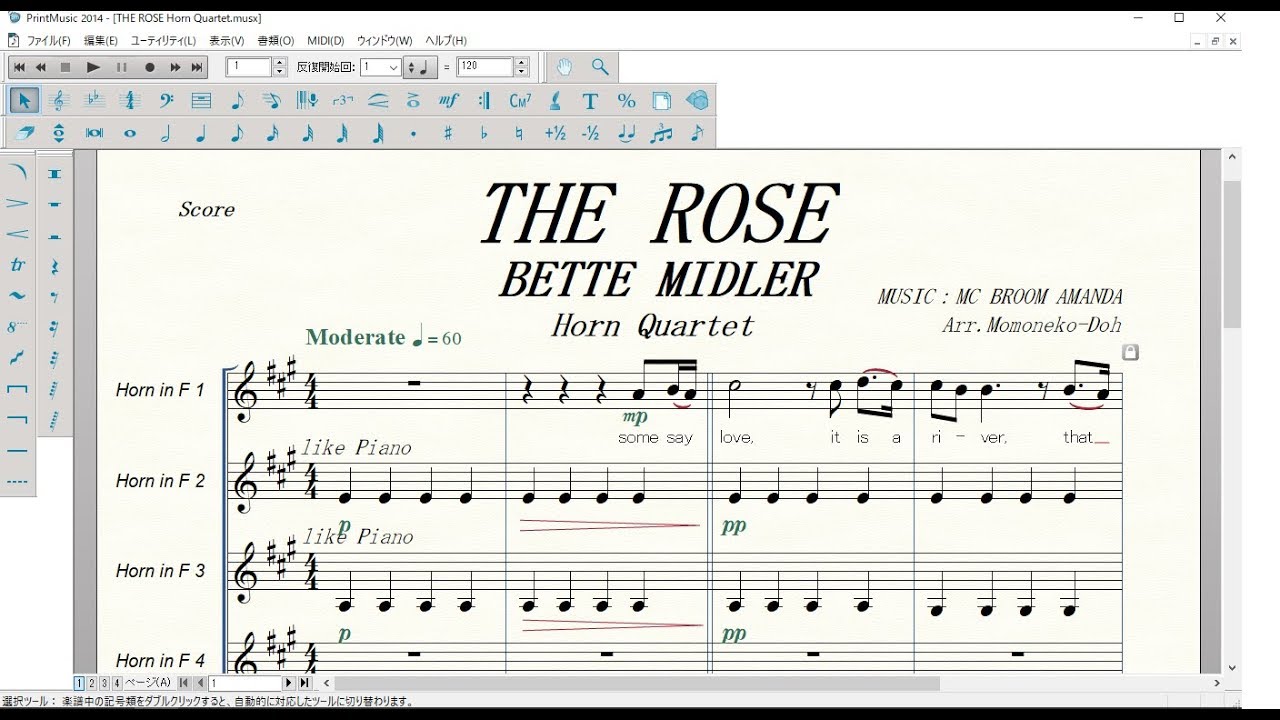Select the Repeat tool
The image size is (1280, 720).
484,101
